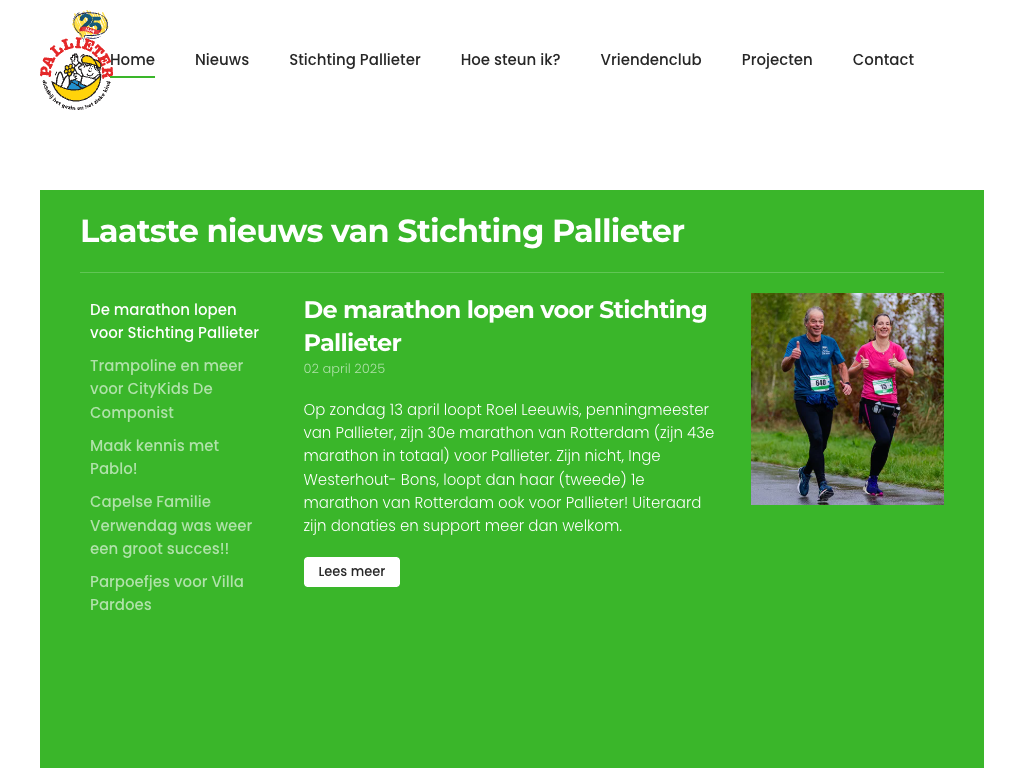The height and width of the screenshot is (768, 1024).
Task: Click the marathon article summary paragraph
Action: (509, 468)
